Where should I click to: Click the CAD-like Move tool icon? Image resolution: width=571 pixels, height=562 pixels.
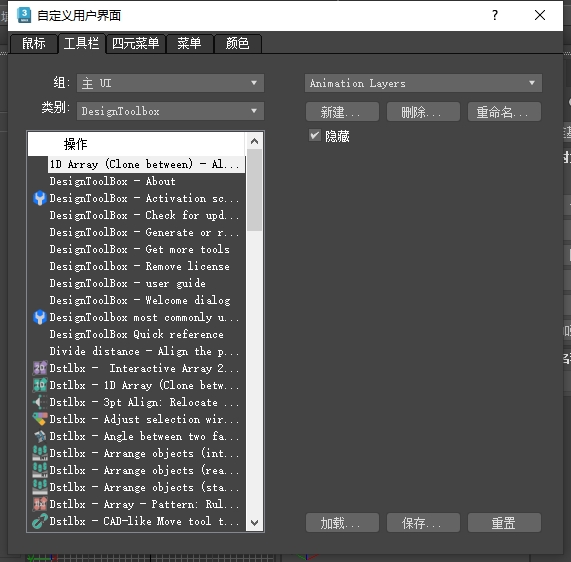[x=40, y=521]
